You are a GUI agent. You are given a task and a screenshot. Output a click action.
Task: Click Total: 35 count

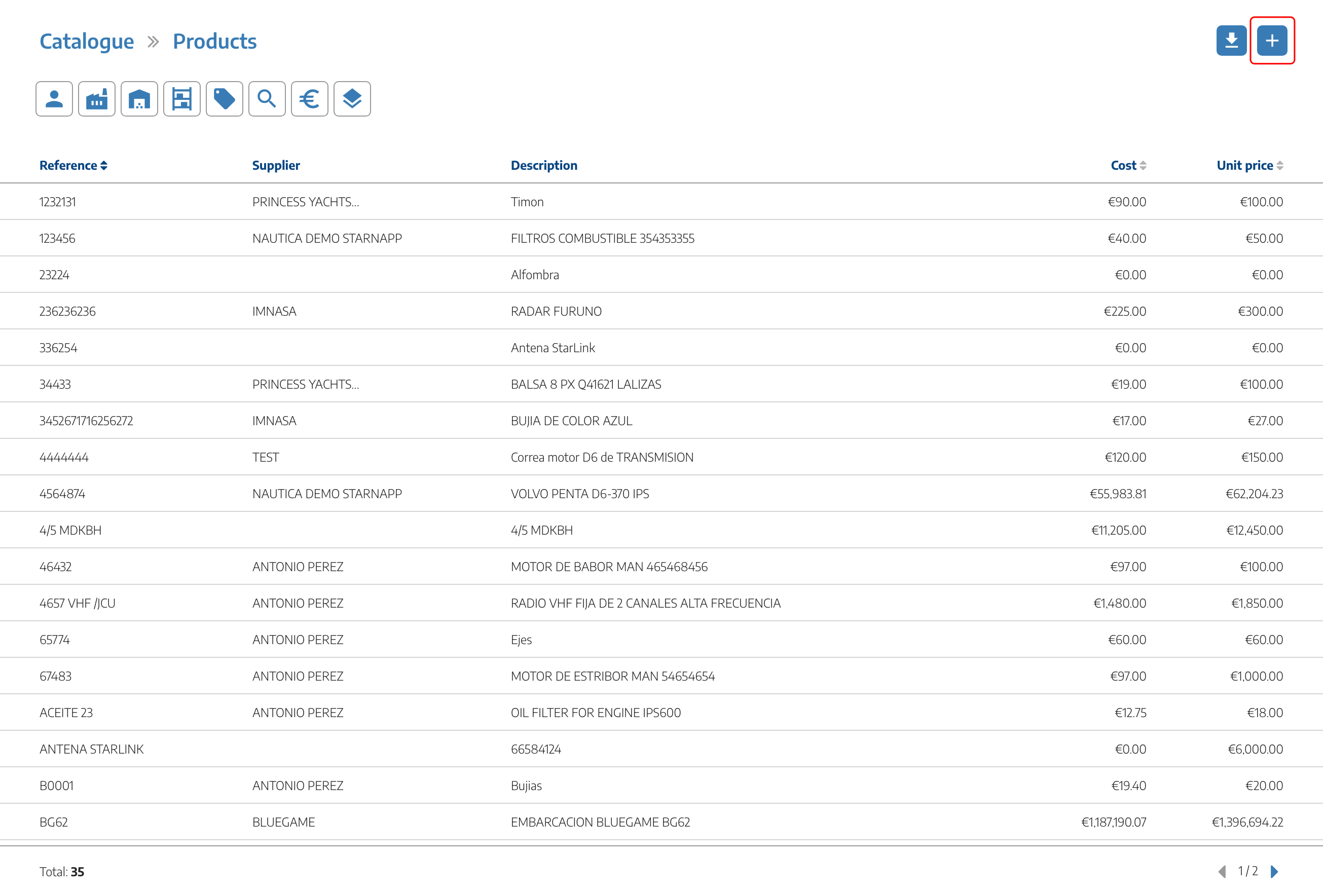tap(61, 872)
